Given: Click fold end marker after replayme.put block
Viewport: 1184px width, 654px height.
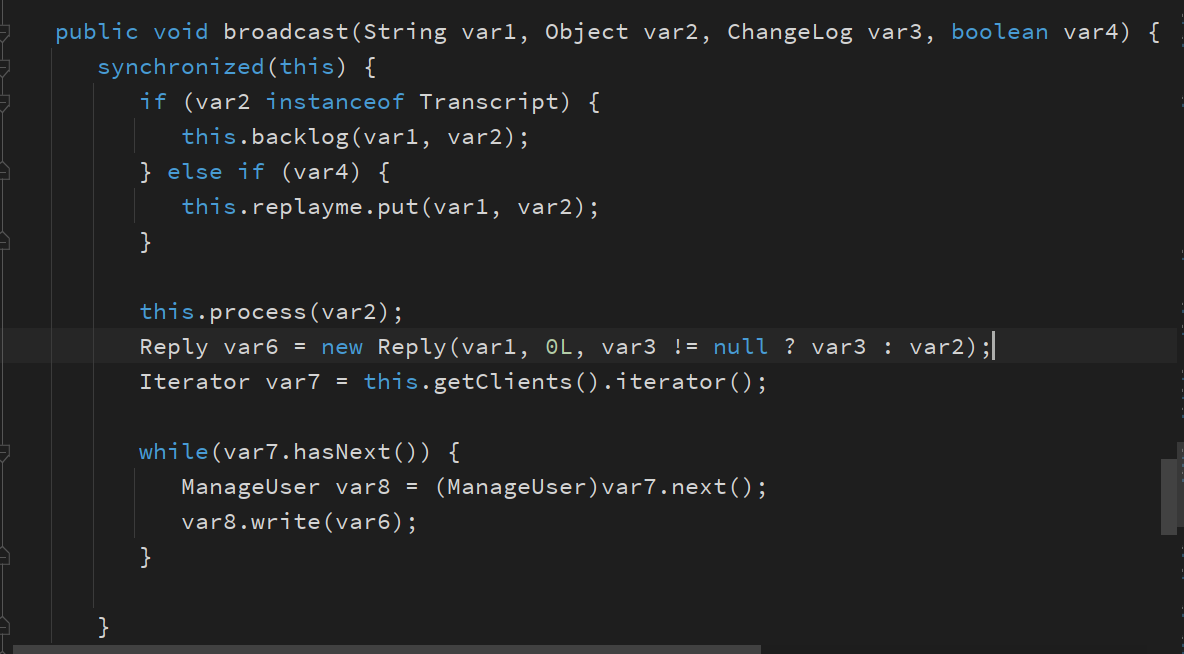Looking at the screenshot, I should coord(4,242).
